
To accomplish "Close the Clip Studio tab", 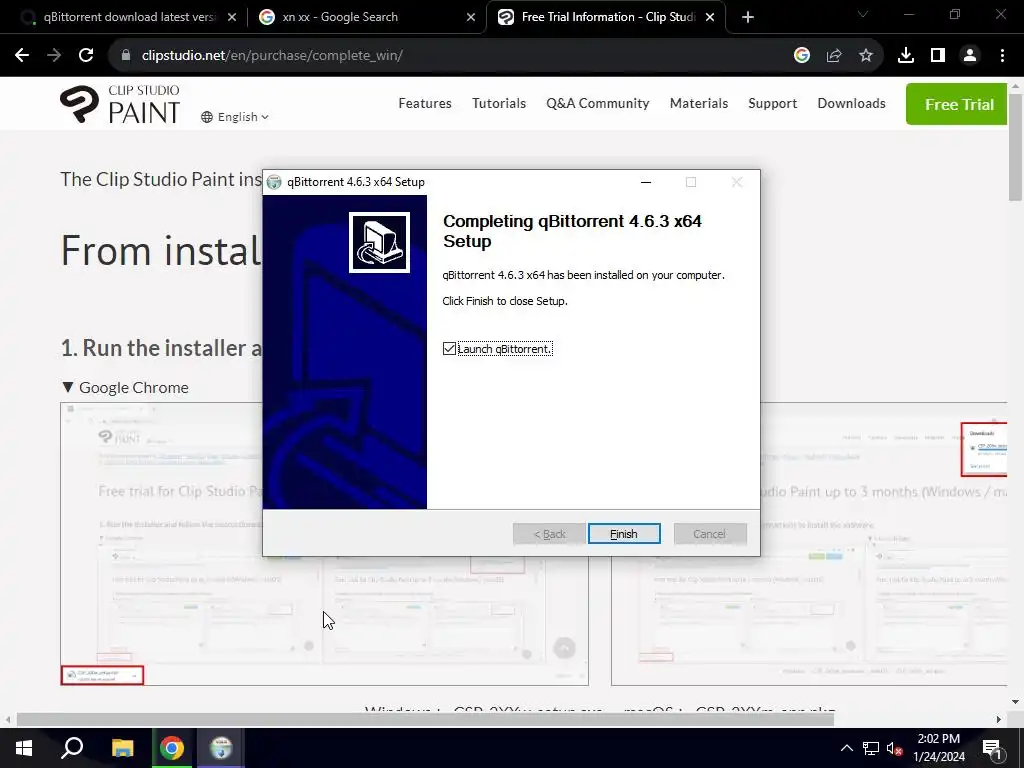I will (x=710, y=18).
